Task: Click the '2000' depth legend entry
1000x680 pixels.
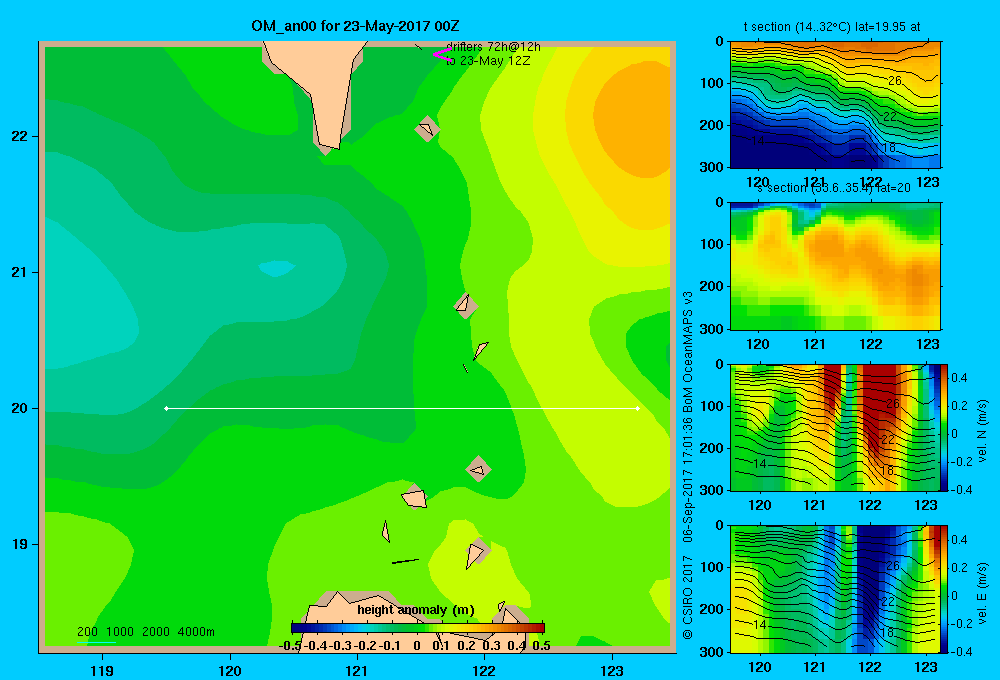Action: [156, 632]
